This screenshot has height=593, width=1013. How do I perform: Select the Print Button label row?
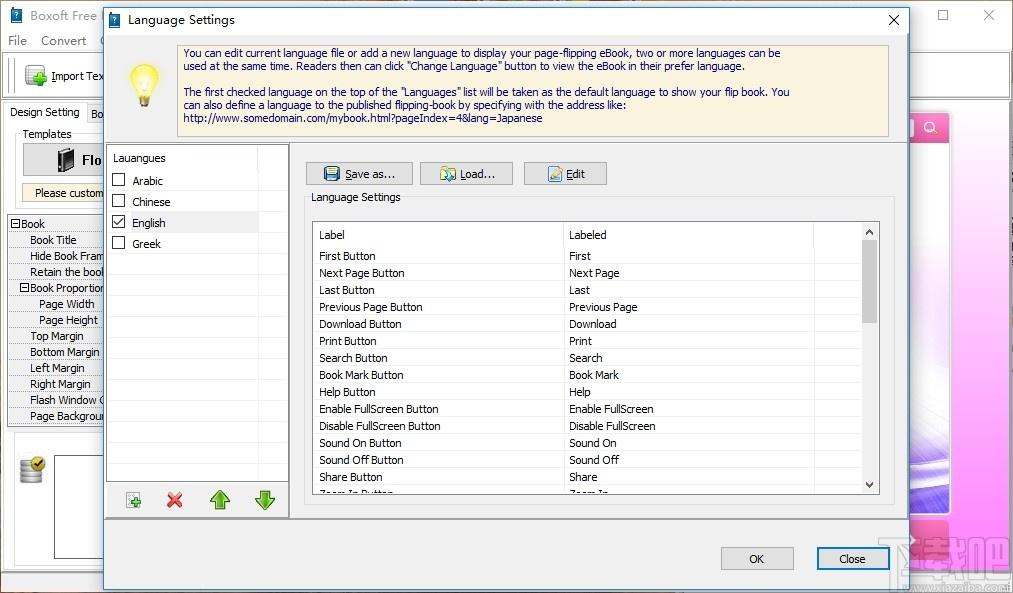pos(587,341)
